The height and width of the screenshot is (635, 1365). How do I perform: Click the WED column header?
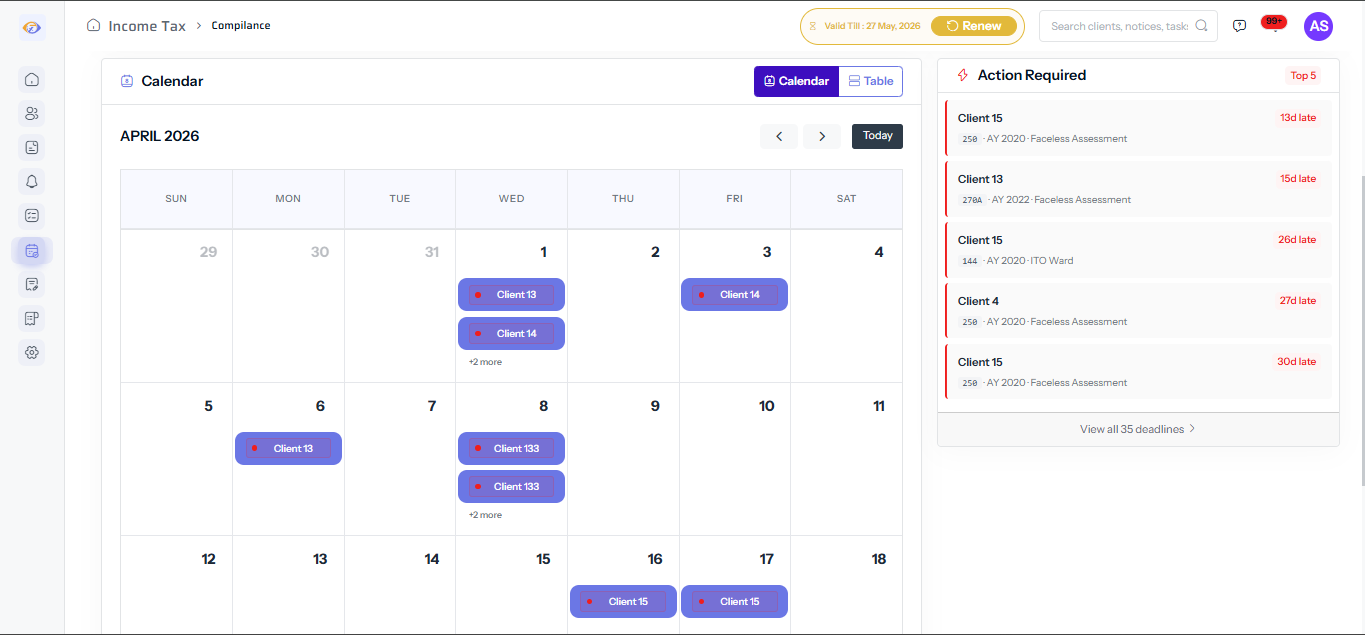[x=511, y=199]
